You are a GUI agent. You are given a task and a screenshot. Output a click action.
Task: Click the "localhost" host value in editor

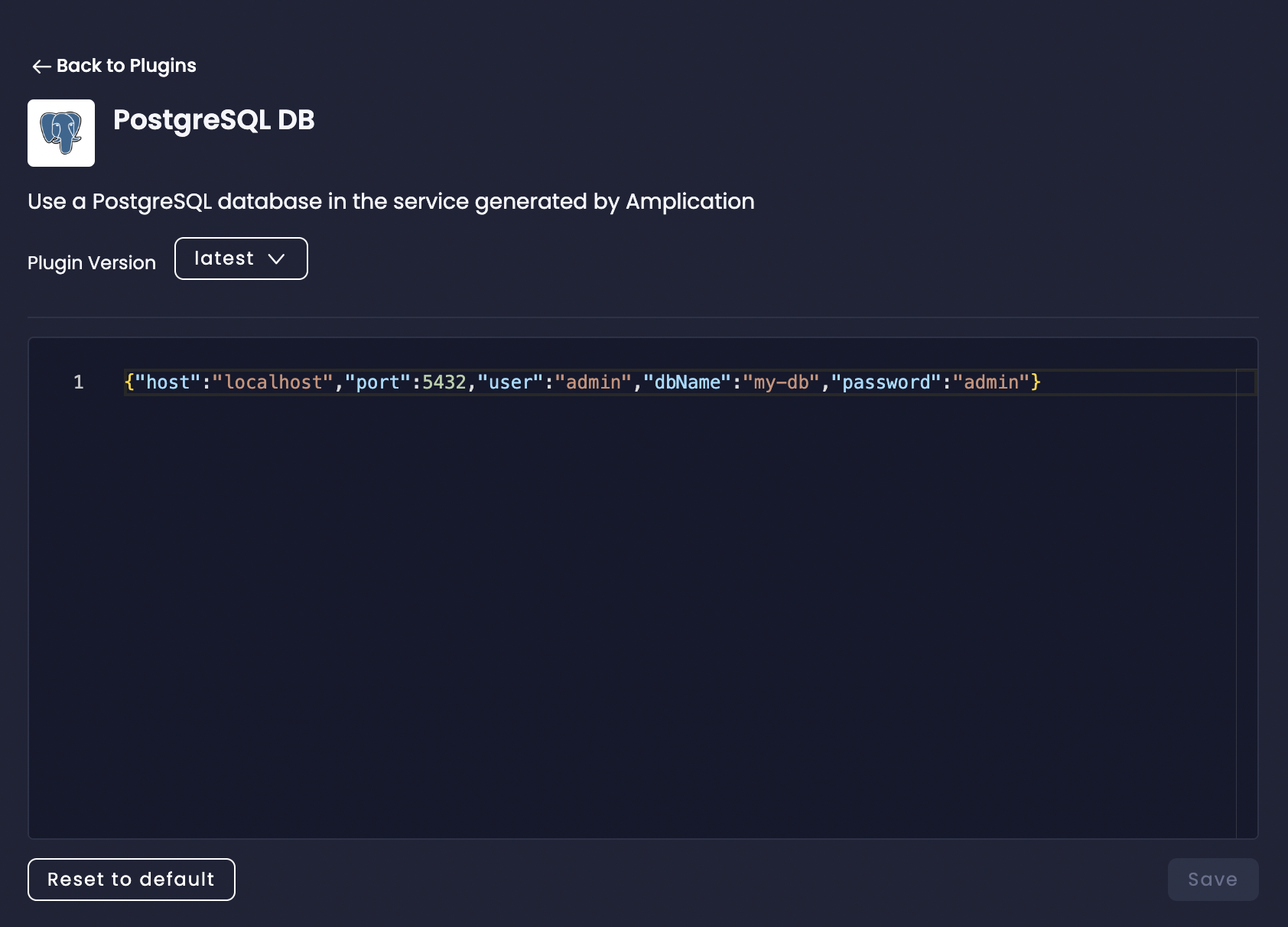tap(272, 382)
